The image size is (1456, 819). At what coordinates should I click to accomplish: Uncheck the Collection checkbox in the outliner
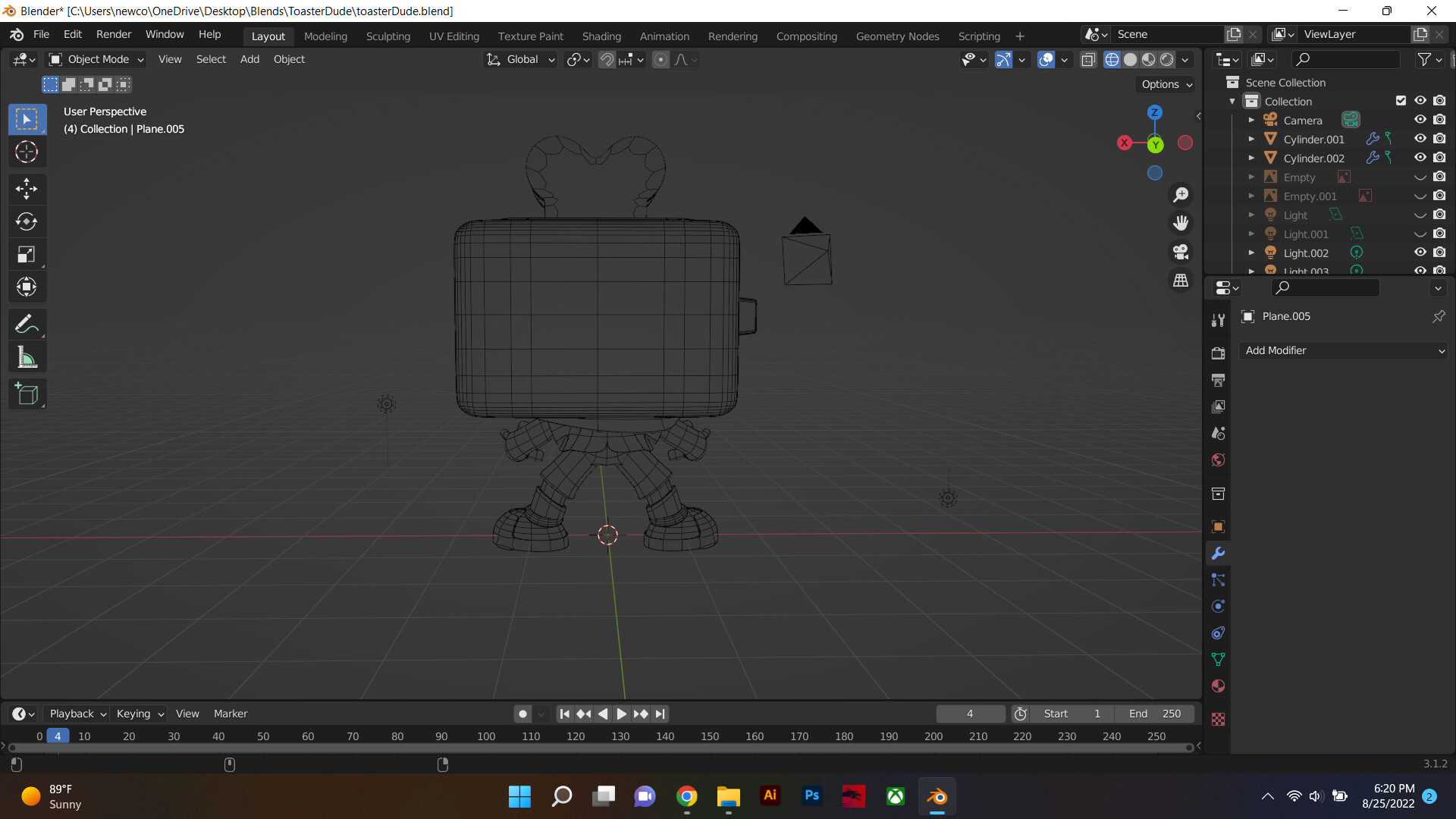click(1400, 100)
